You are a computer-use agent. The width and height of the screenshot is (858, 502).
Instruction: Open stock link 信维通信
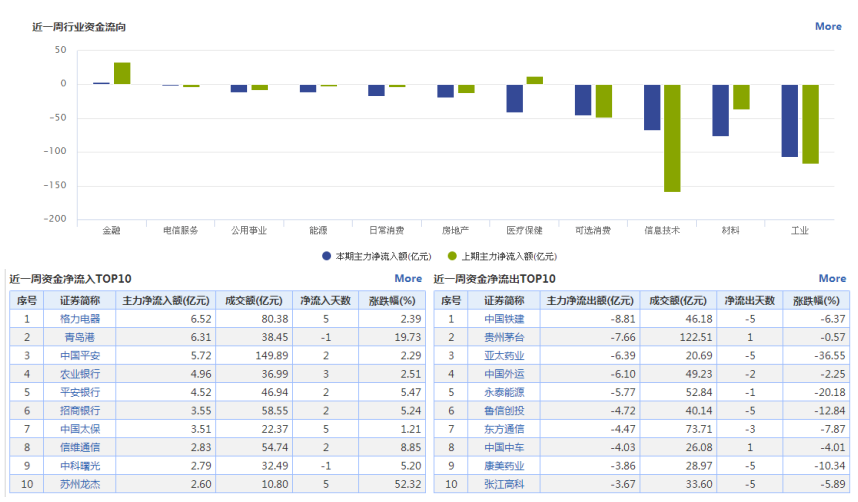pos(80,447)
